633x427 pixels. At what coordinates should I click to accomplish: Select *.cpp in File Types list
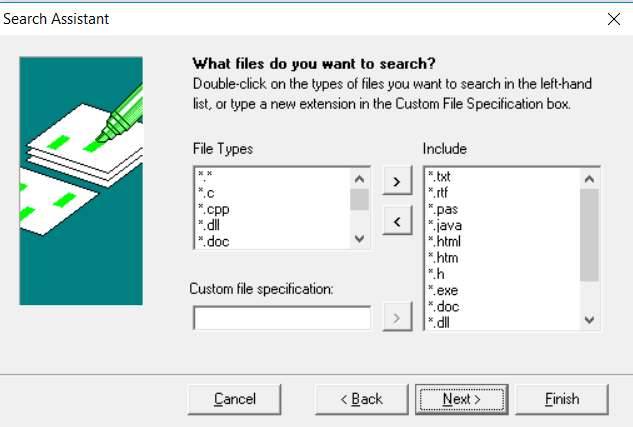pyautogui.click(x=214, y=208)
